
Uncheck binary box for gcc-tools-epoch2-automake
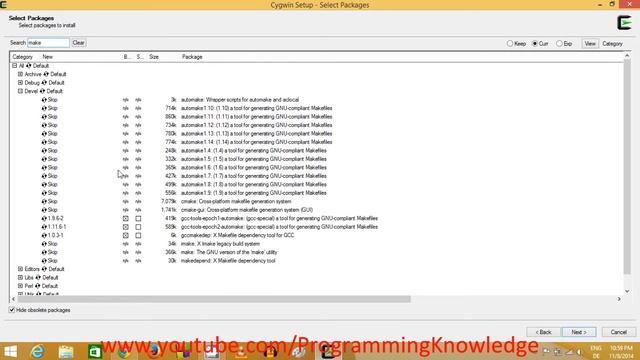coord(126,227)
